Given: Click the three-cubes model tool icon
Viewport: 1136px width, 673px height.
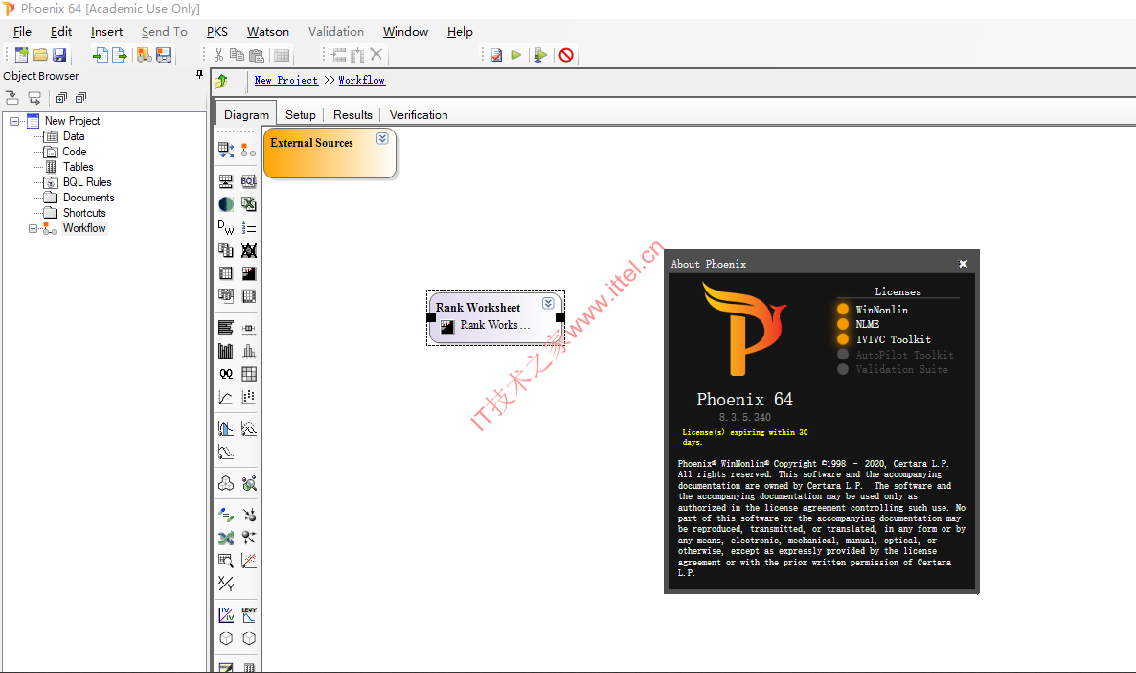Looking at the screenshot, I should coord(226,483).
